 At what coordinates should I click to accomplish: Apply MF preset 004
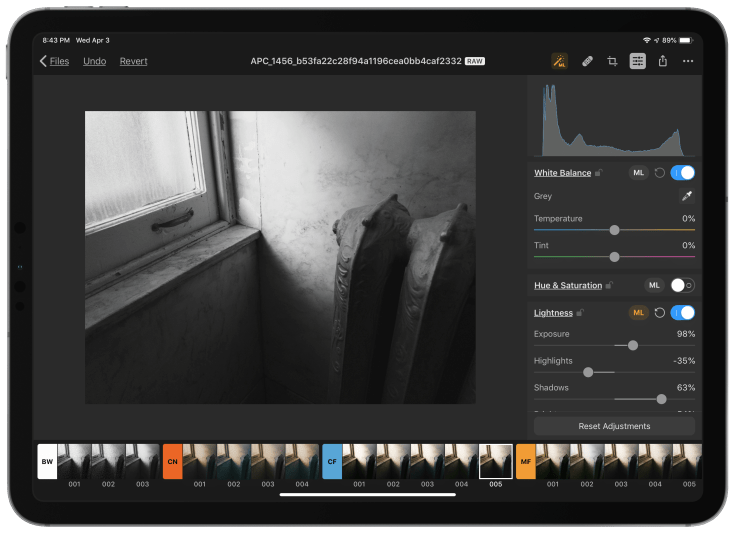pos(655,461)
